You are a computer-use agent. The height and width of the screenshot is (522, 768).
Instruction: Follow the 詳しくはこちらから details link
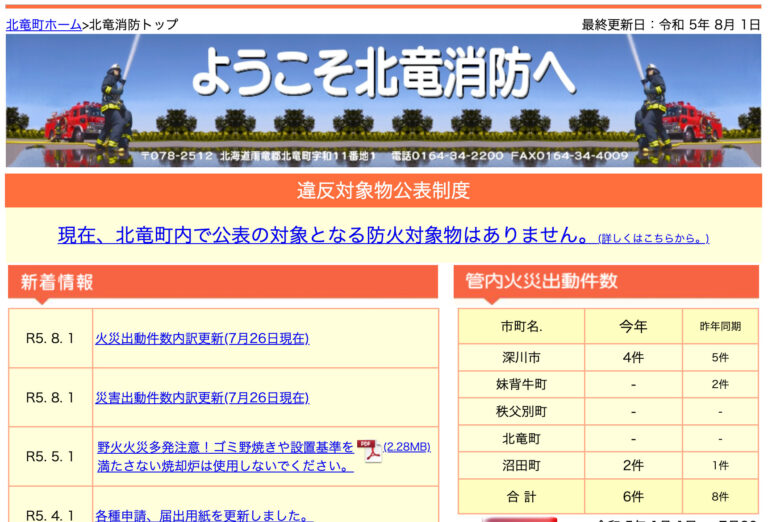pos(653,238)
